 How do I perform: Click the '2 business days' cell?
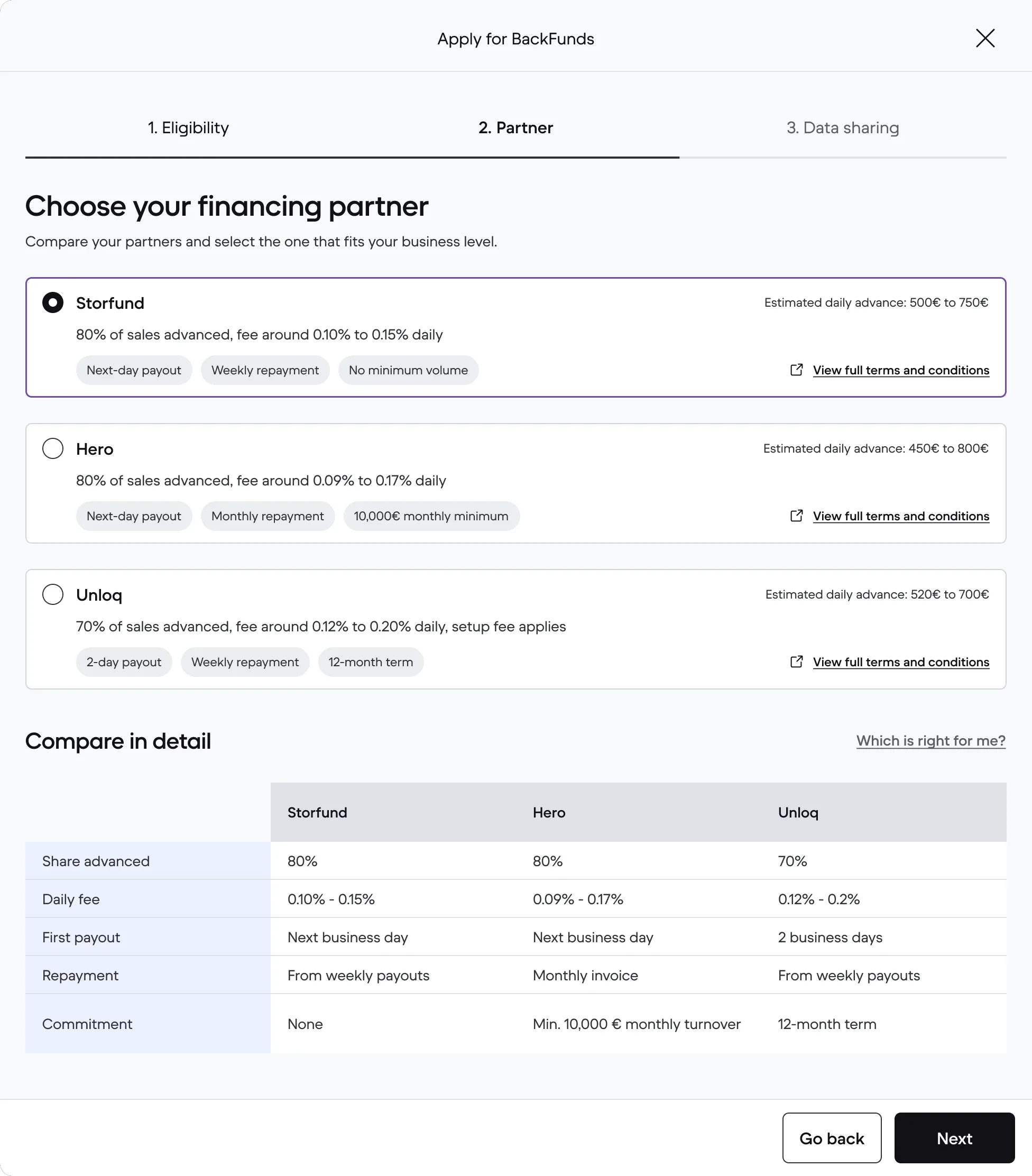coord(830,937)
